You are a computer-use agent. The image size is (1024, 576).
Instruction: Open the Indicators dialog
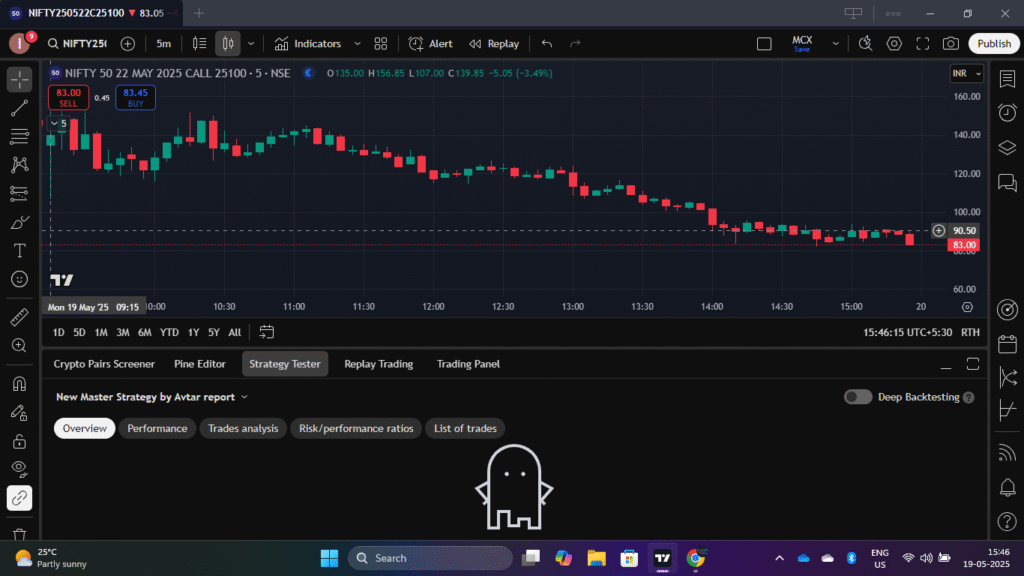pos(308,44)
